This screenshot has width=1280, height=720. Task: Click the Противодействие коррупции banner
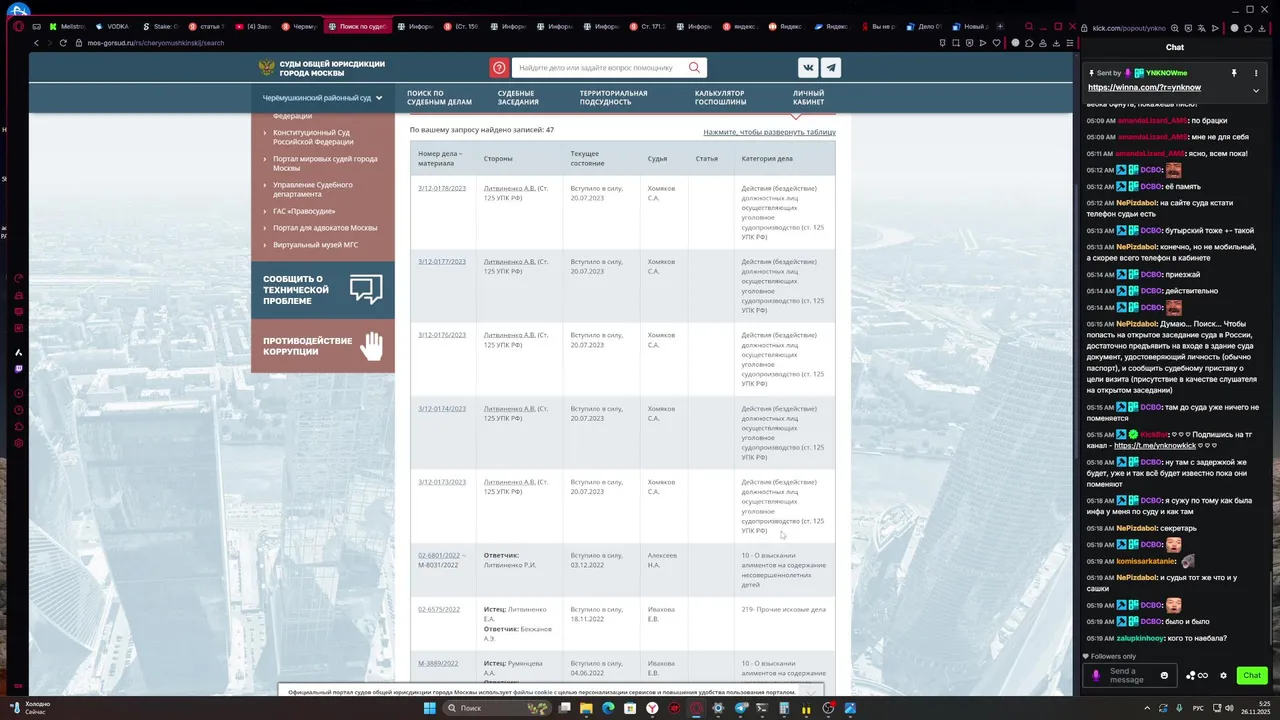(322, 346)
